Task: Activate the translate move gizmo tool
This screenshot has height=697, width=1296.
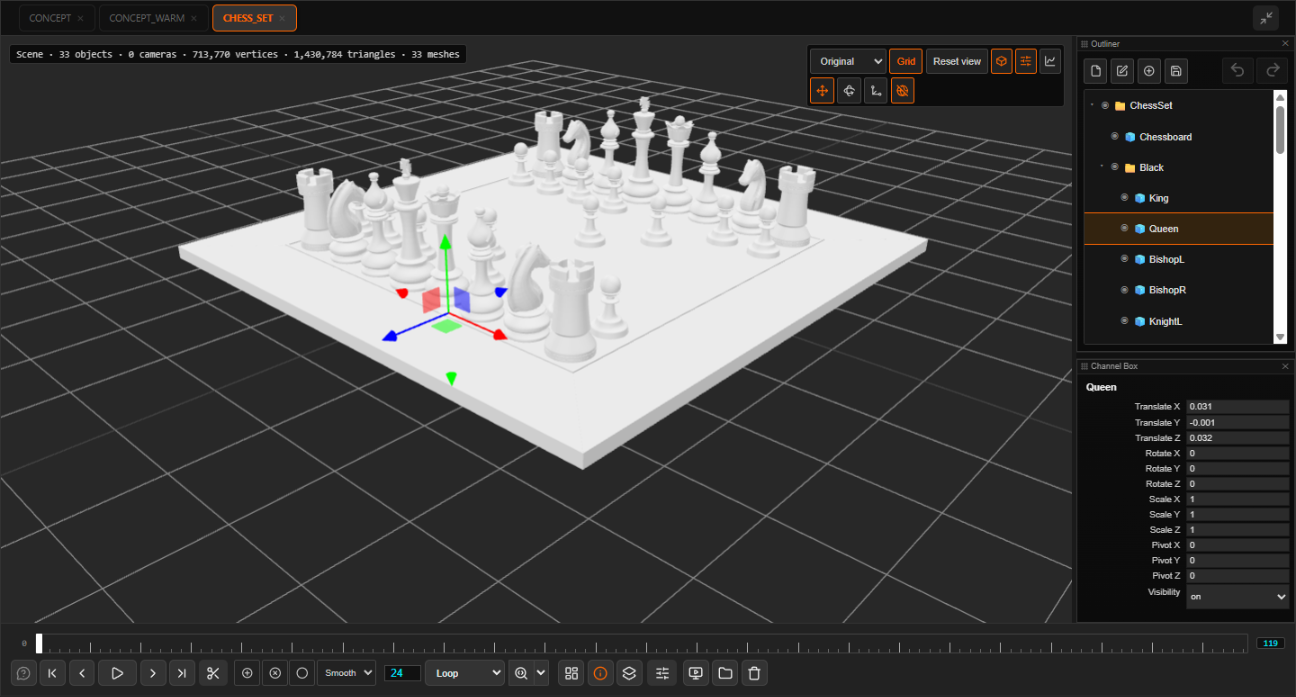Action: point(822,90)
